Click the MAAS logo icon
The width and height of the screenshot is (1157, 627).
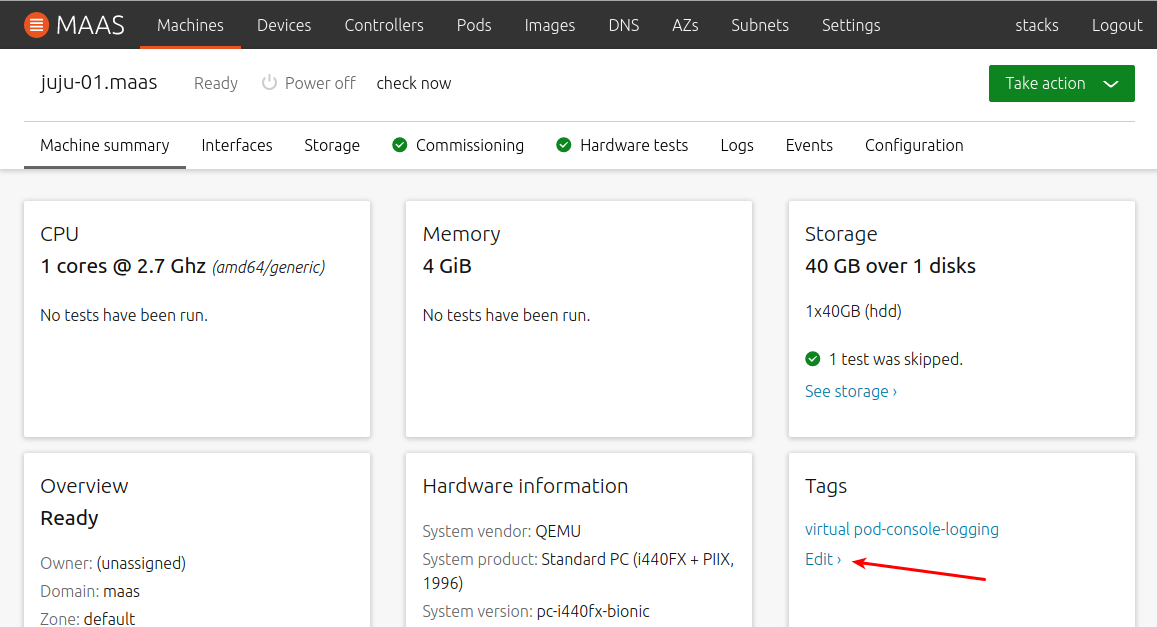36,25
